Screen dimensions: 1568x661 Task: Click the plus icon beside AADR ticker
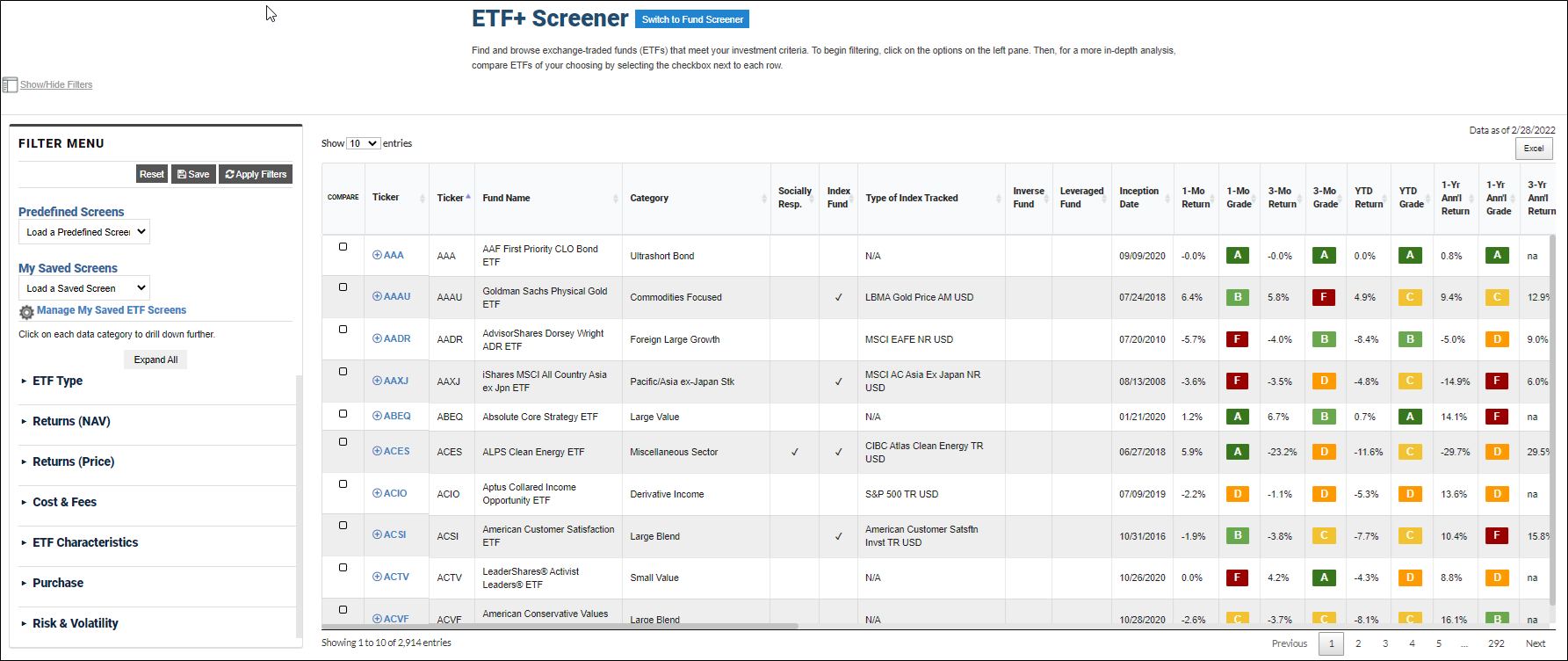tap(377, 339)
